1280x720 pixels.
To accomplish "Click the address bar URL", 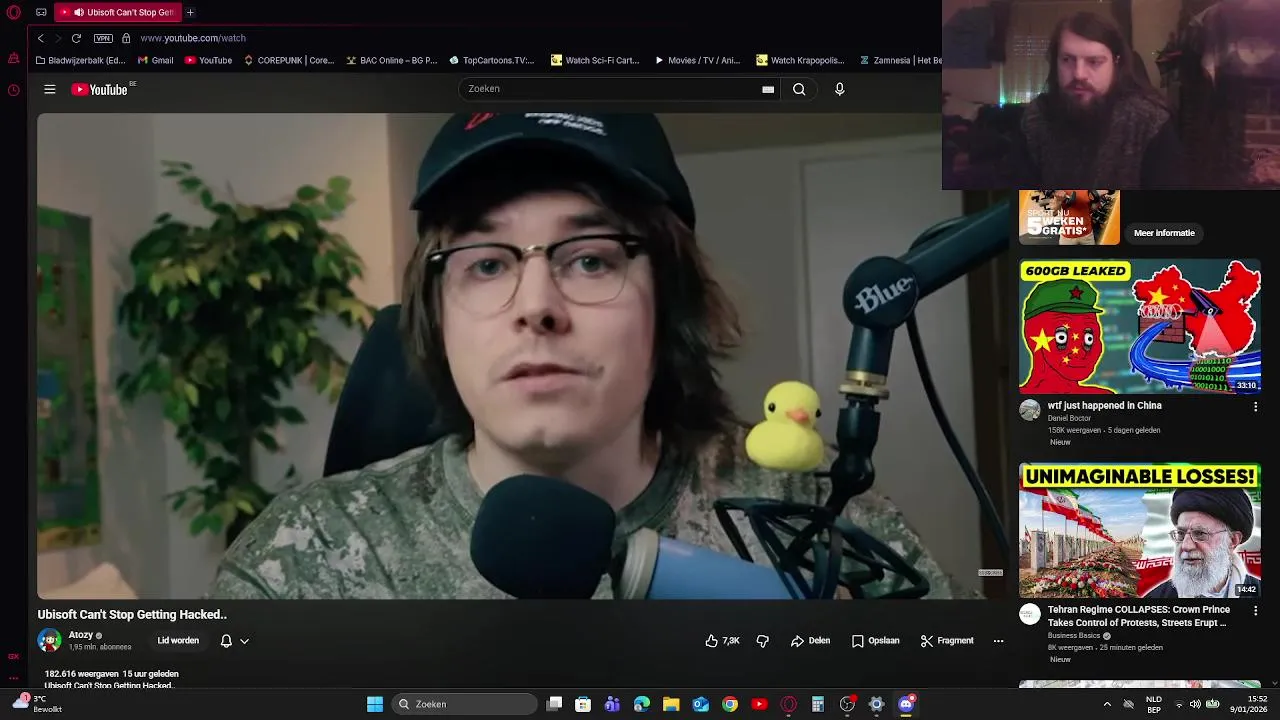I will click(193, 38).
